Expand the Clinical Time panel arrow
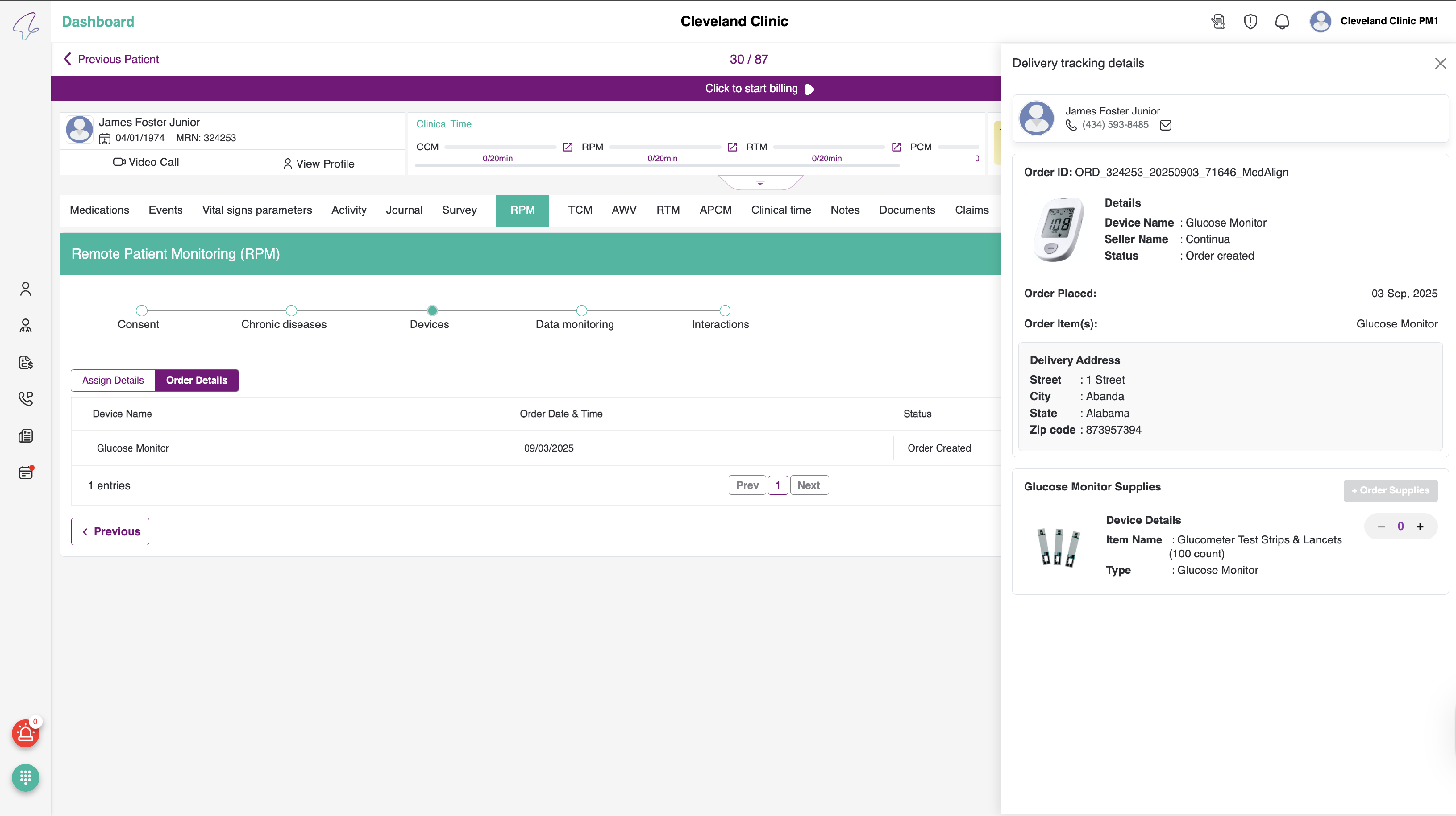Image resolution: width=1456 pixels, height=816 pixels. [x=760, y=183]
